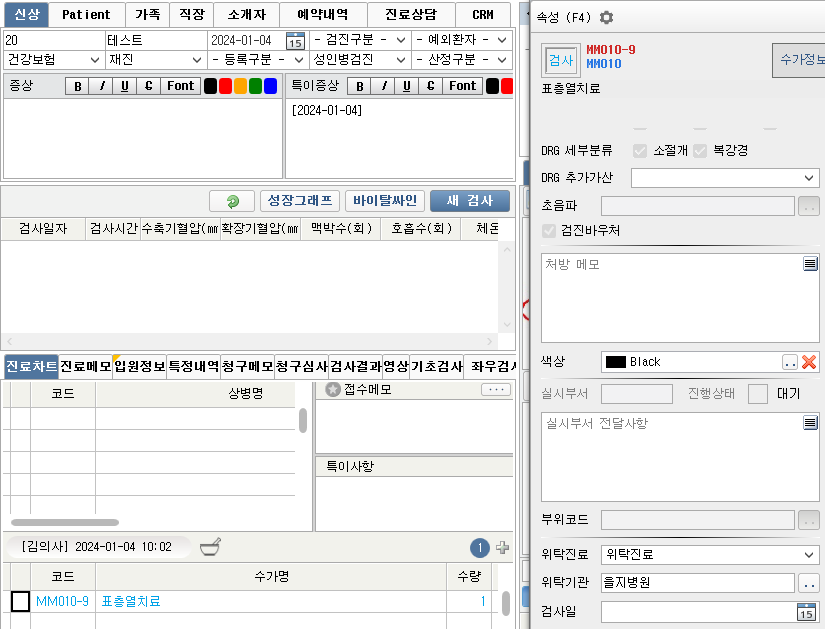Open the calendar next to visit date

(x=295, y=41)
